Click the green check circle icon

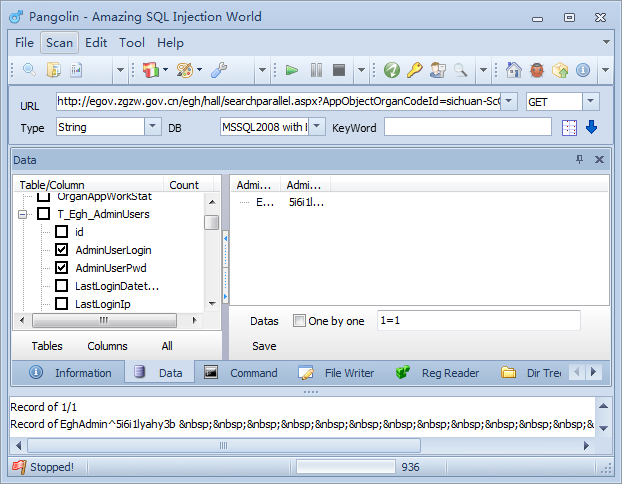coord(392,70)
